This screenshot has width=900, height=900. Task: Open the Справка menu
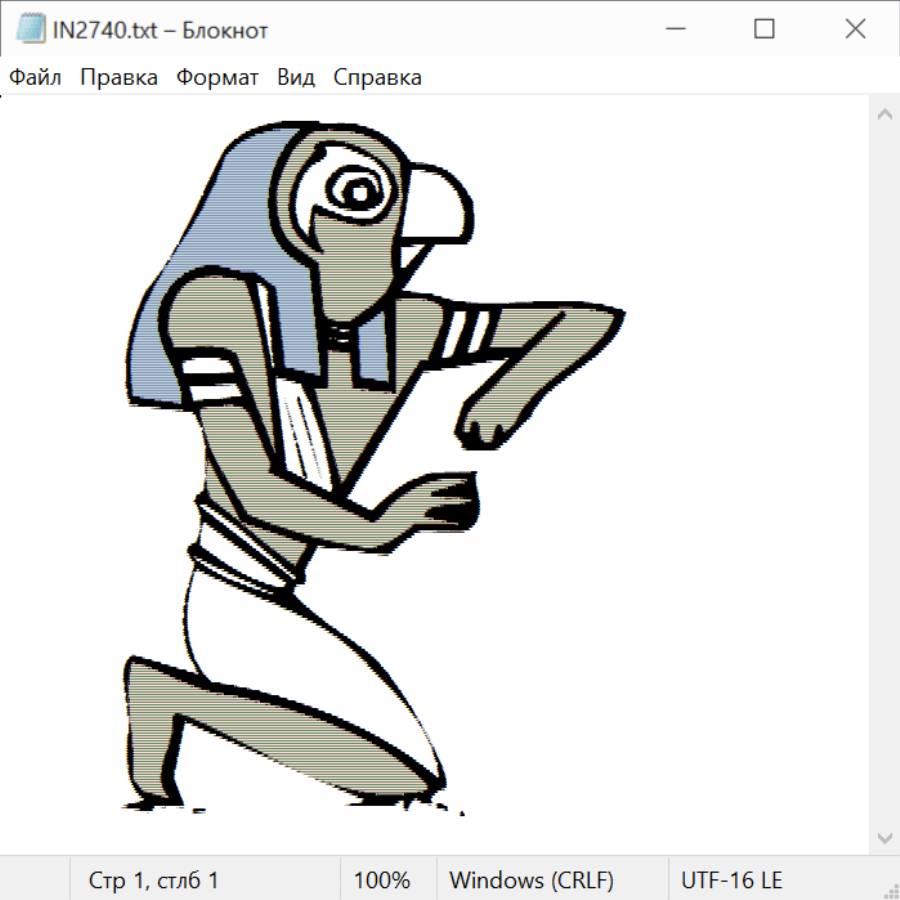377,78
